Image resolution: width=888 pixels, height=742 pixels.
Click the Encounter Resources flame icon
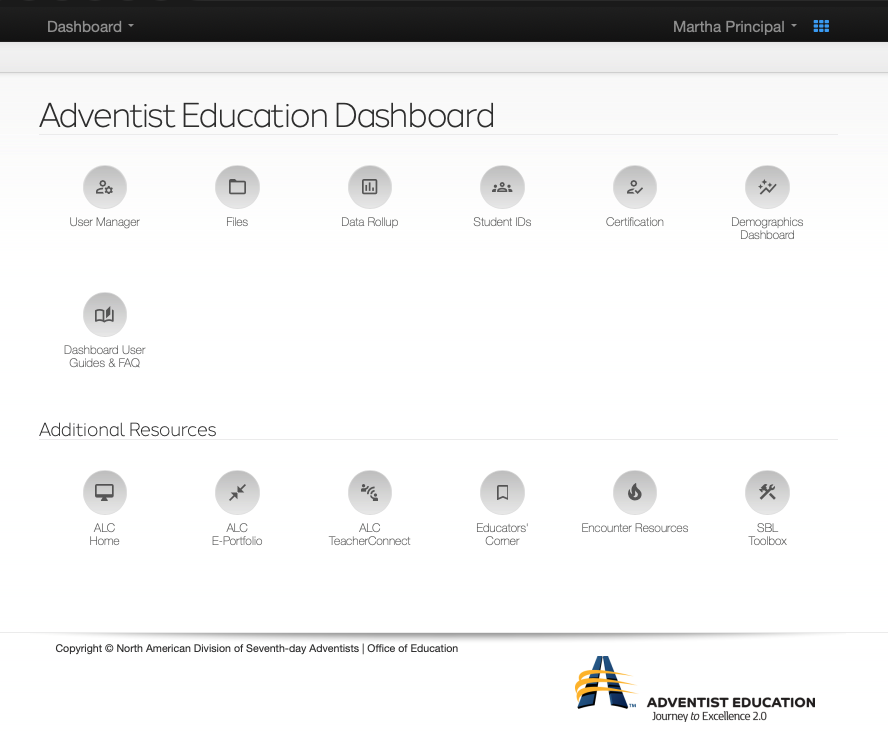click(x=634, y=492)
